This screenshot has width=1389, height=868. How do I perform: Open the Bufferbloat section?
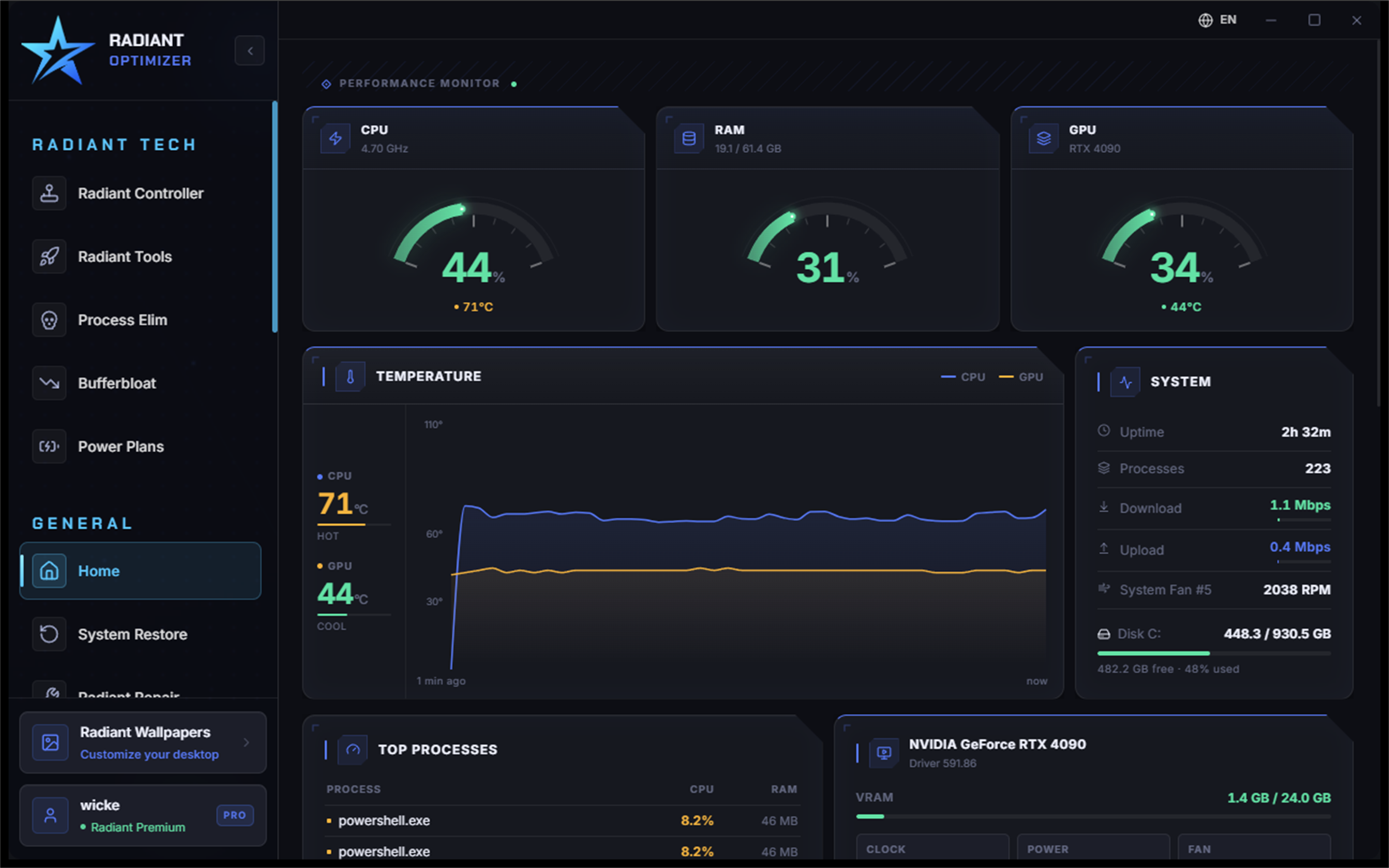click(x=141, y=383)
